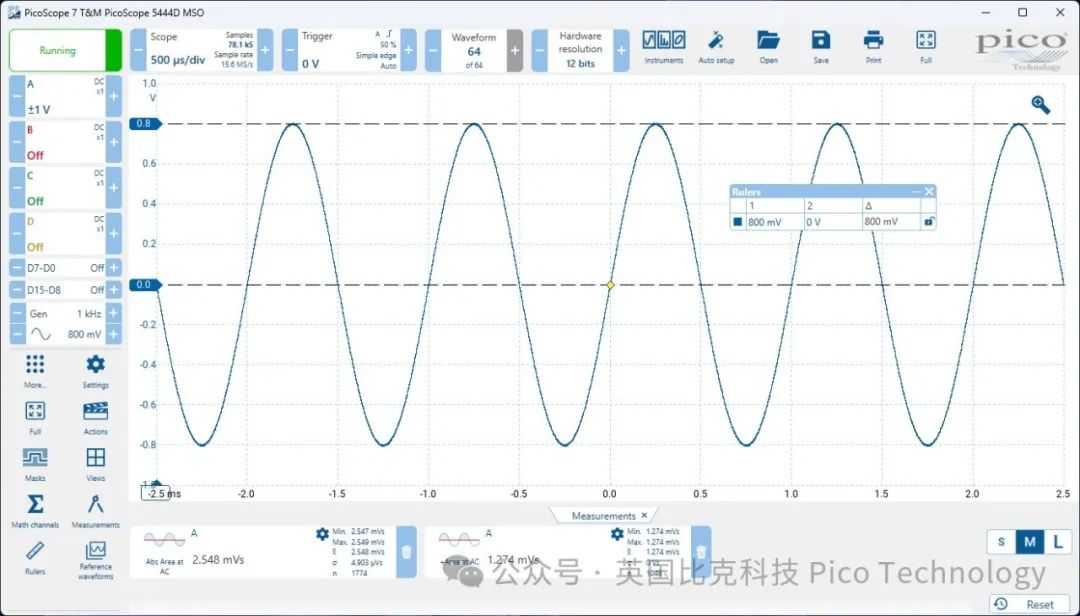The width and height of the screenshot is (1080, 616).
Task: Run Auto setup
Action: (x=716, y=45)
